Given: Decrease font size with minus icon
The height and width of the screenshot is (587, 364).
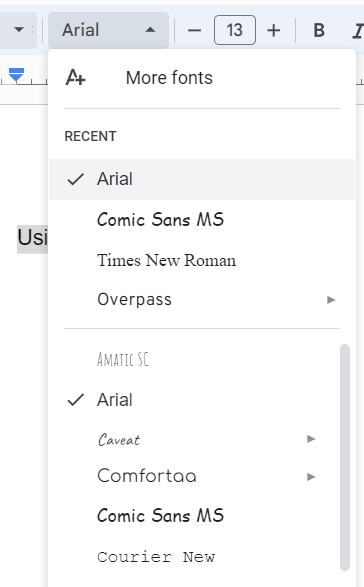Looking at the screenshot, I should click(194, 30).
